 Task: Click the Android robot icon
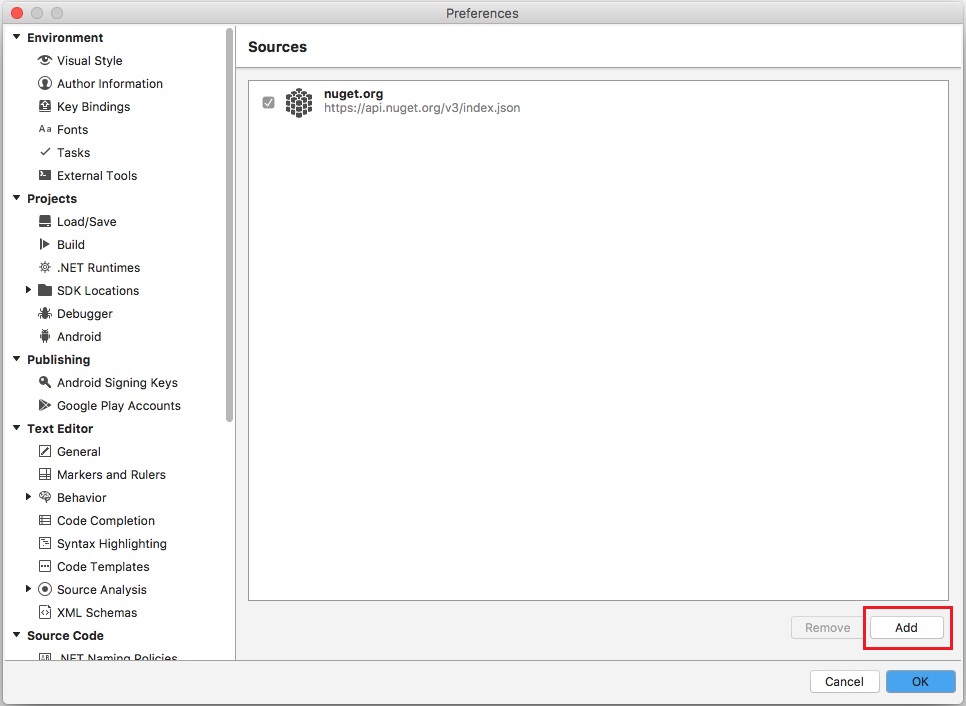pos(44,337)
